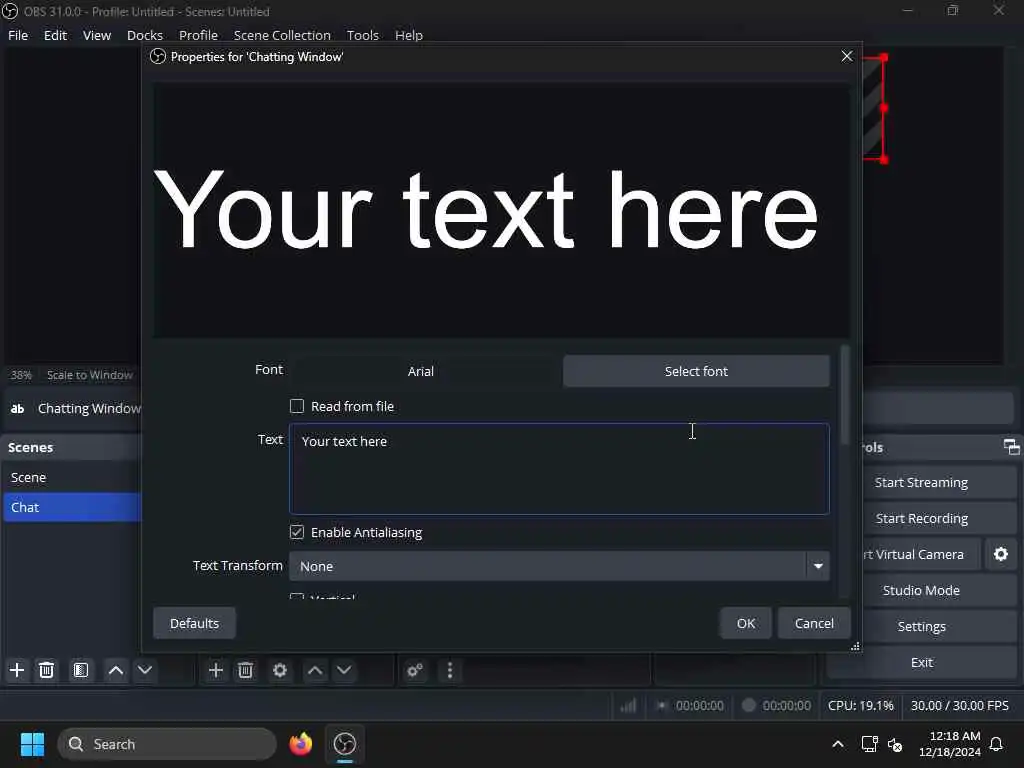Viewport: 1024px width, 768px height.
Task: Click OBS logo in Properties dialog title
Action: [x=157, y=56]
